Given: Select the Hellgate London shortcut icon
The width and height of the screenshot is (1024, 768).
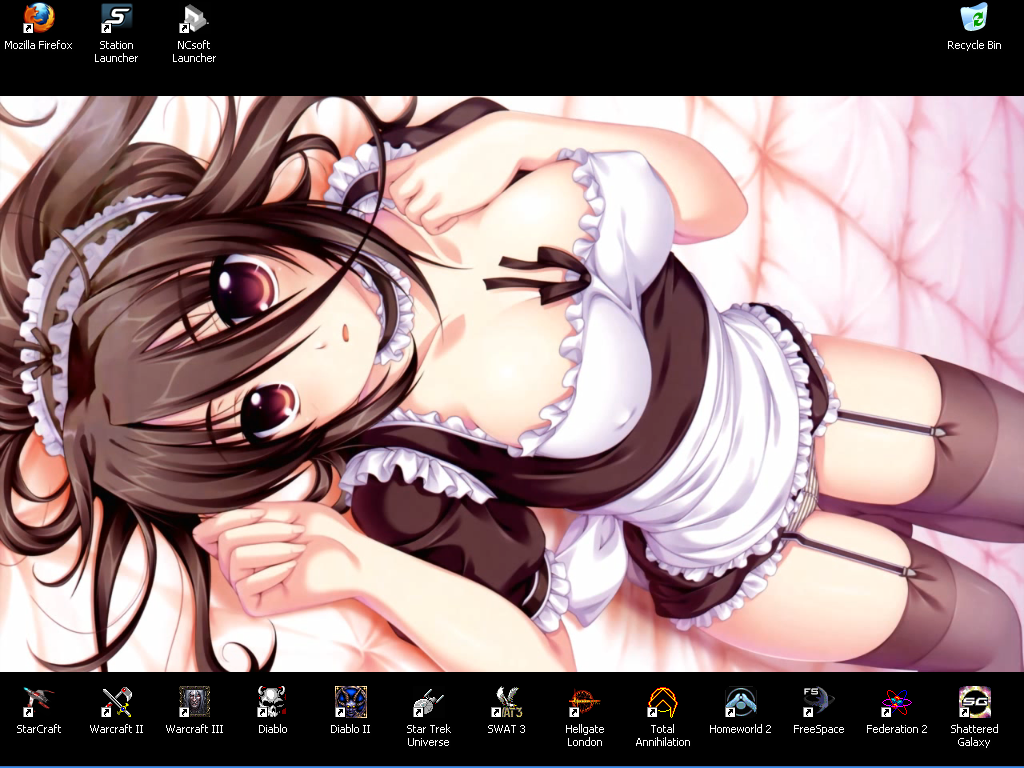Looking at the screenshot, I should pyautogui.click(x=584, y=702).
